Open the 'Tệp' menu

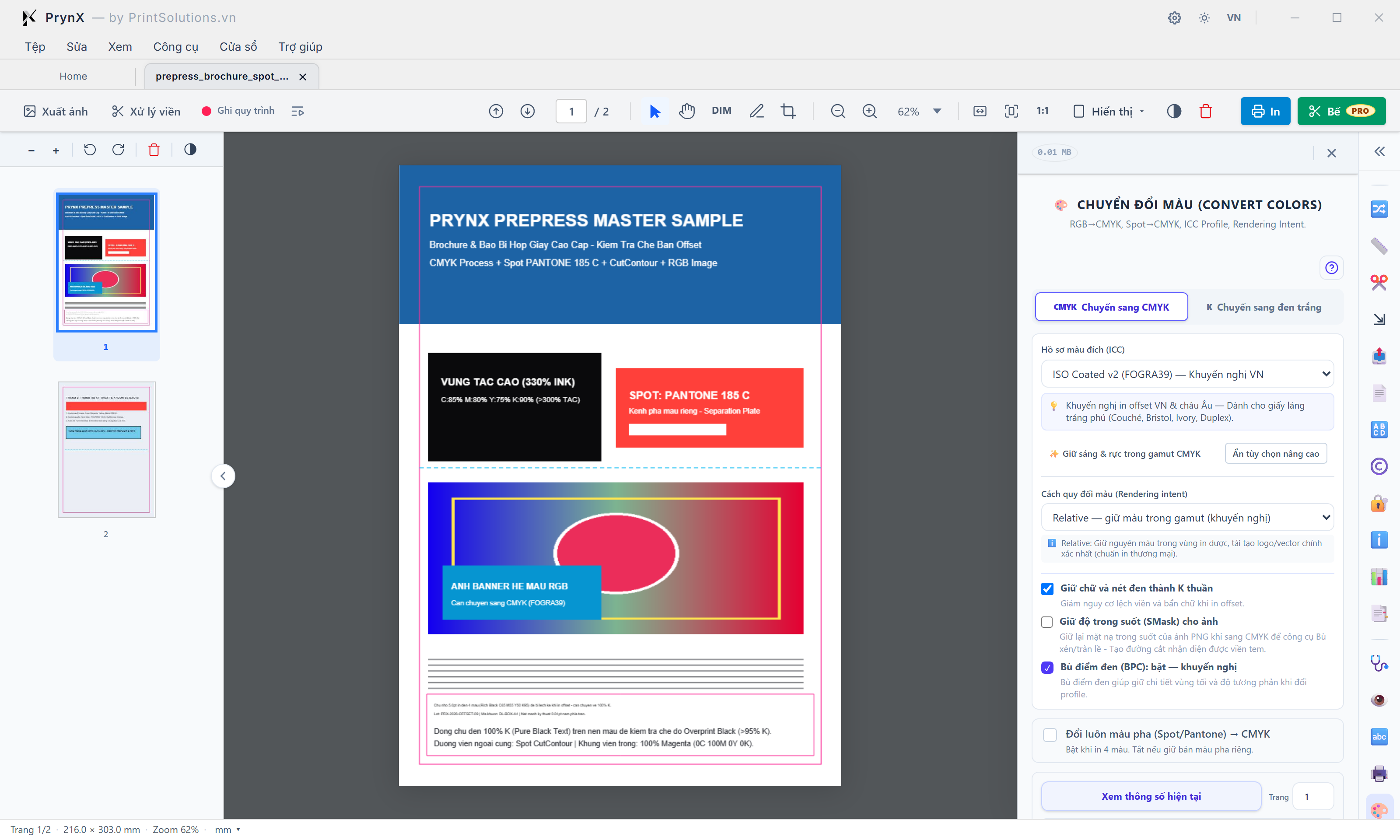(35, 46)
